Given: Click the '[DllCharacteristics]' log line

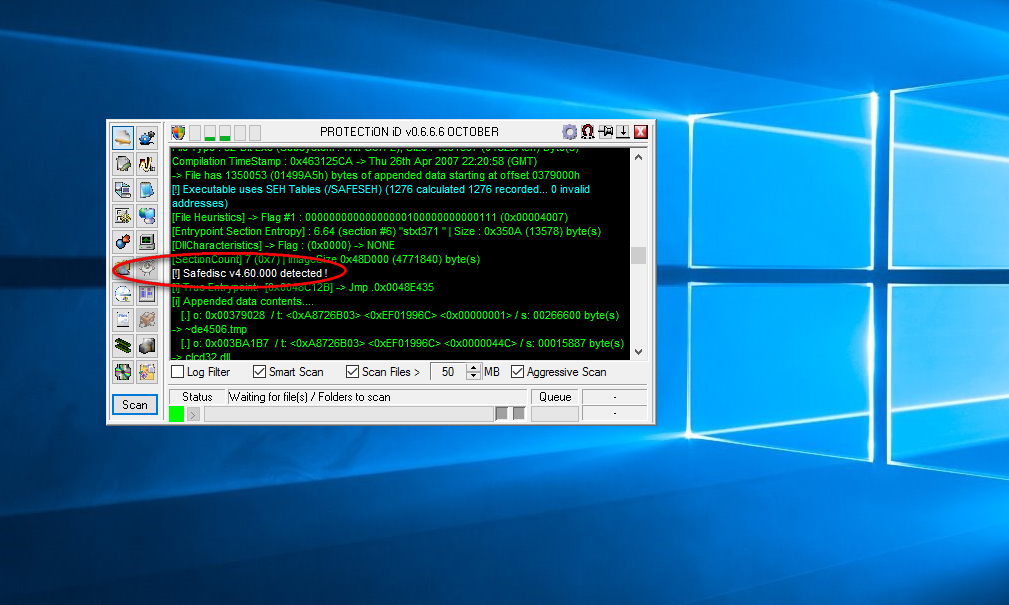Looking at the screenshot, I should click(283, 245).
